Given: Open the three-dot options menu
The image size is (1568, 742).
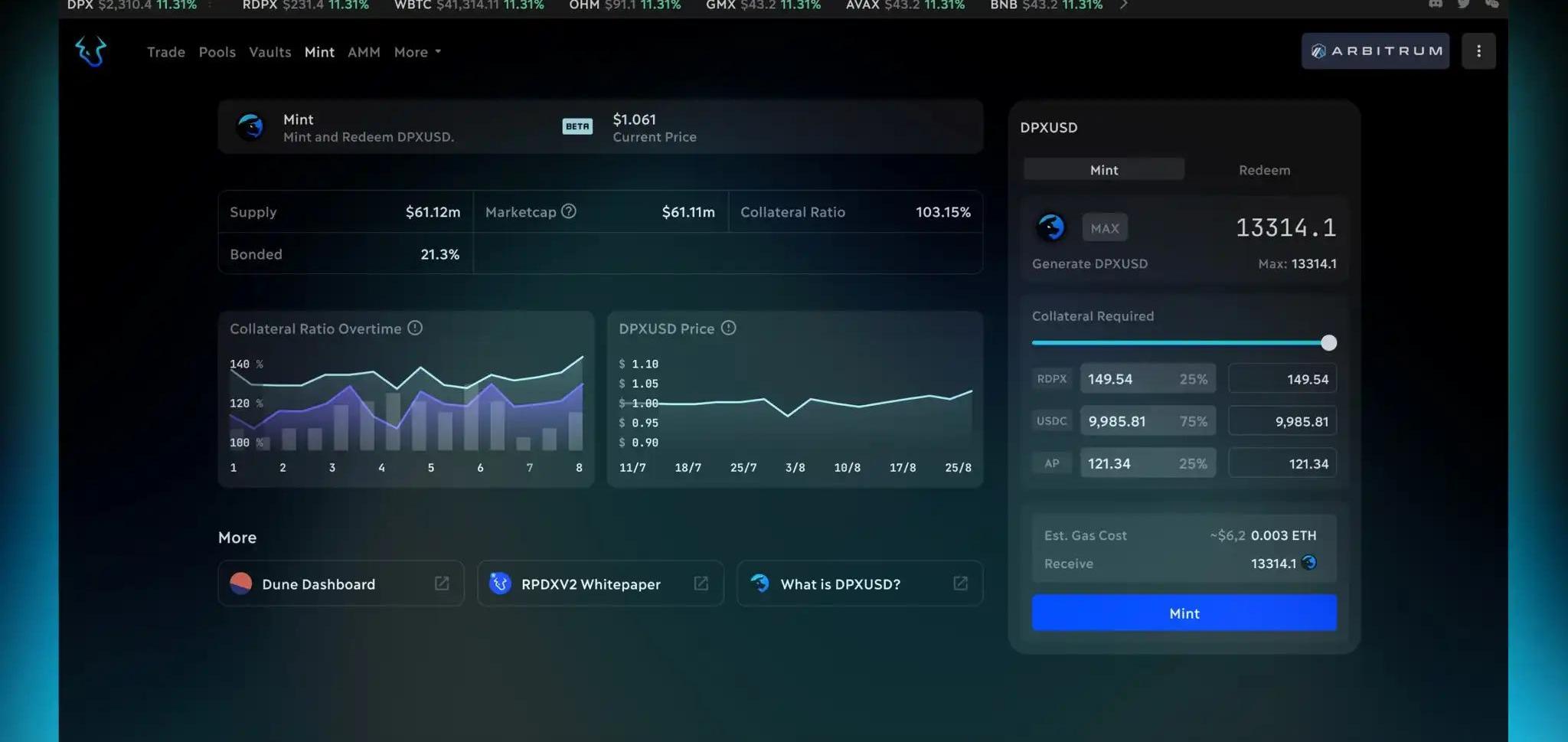Looking at the screenshot, I should (1478, 51).
